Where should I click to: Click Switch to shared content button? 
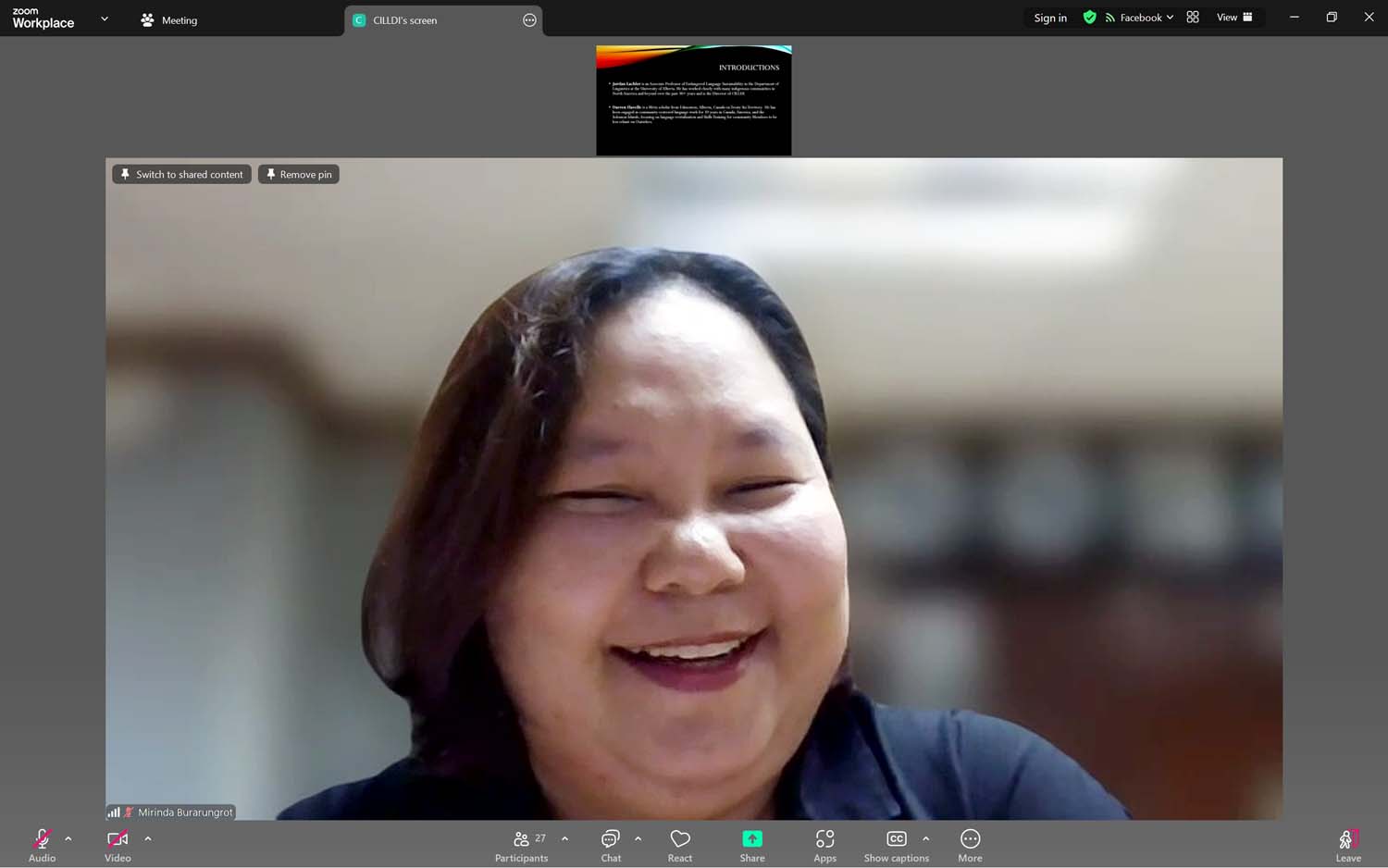181,174
